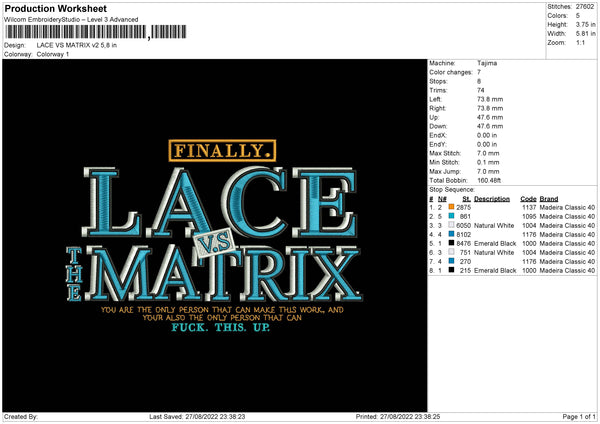This screenshot has width=600, height=424.
Task: Click stitch count 270 in stop 7
Action: pyautogui.click(x=465, y=262)
